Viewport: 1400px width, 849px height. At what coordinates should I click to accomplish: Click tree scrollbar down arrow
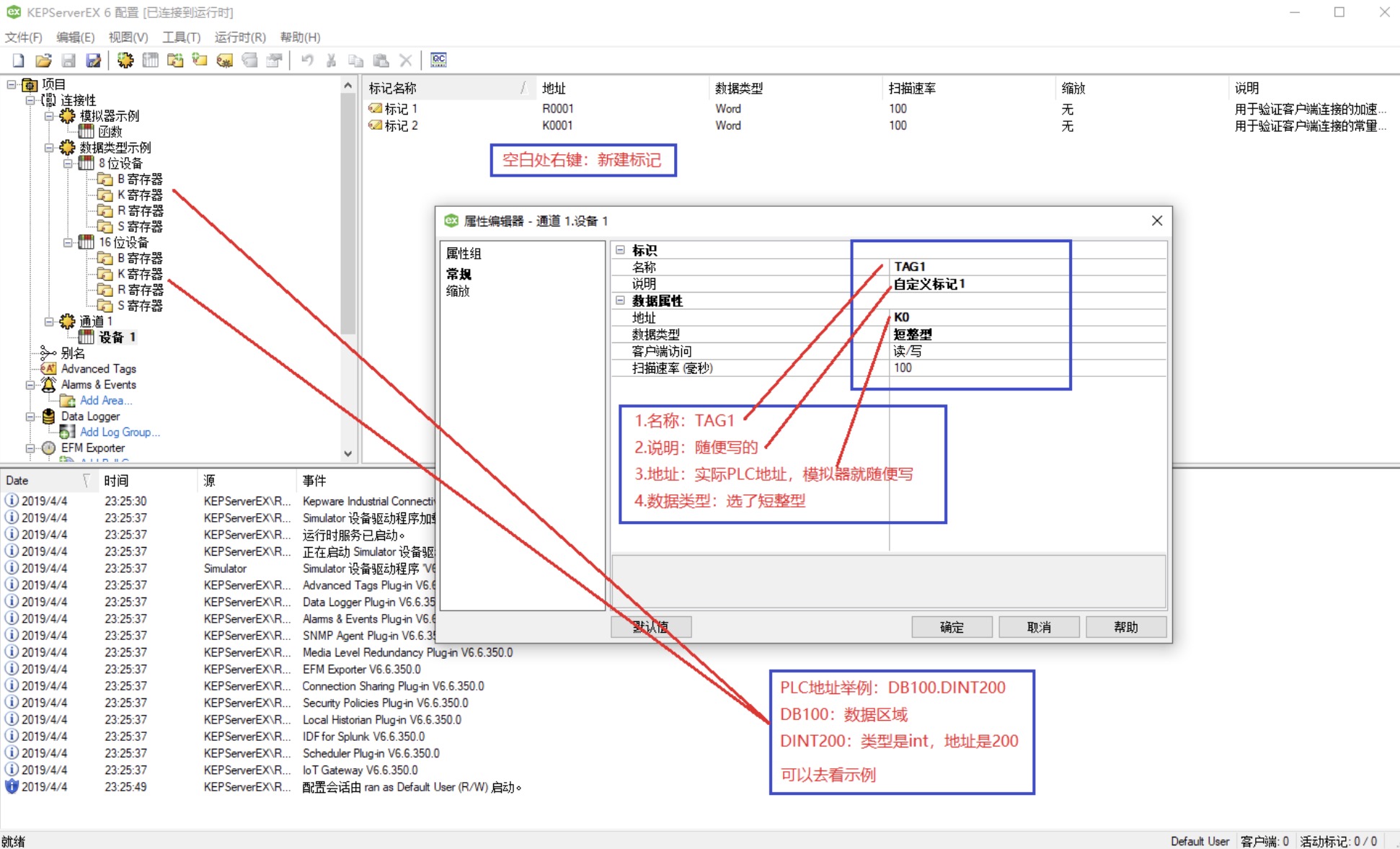click(348, 454)
